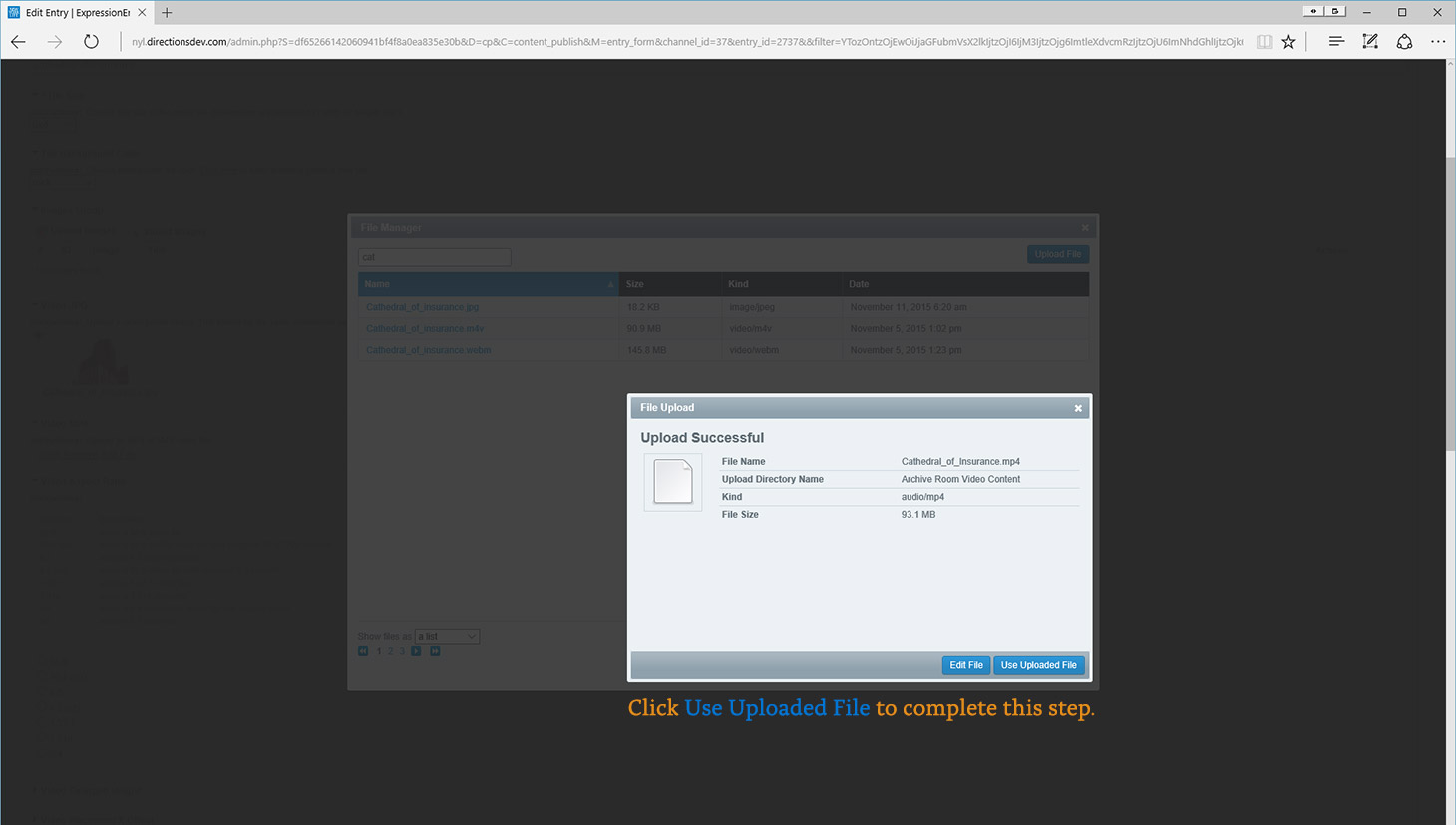This screenshot has height=825, width=1456.
Task: Click the Use Uploaded File button
Action: [x=1038, y=665]
